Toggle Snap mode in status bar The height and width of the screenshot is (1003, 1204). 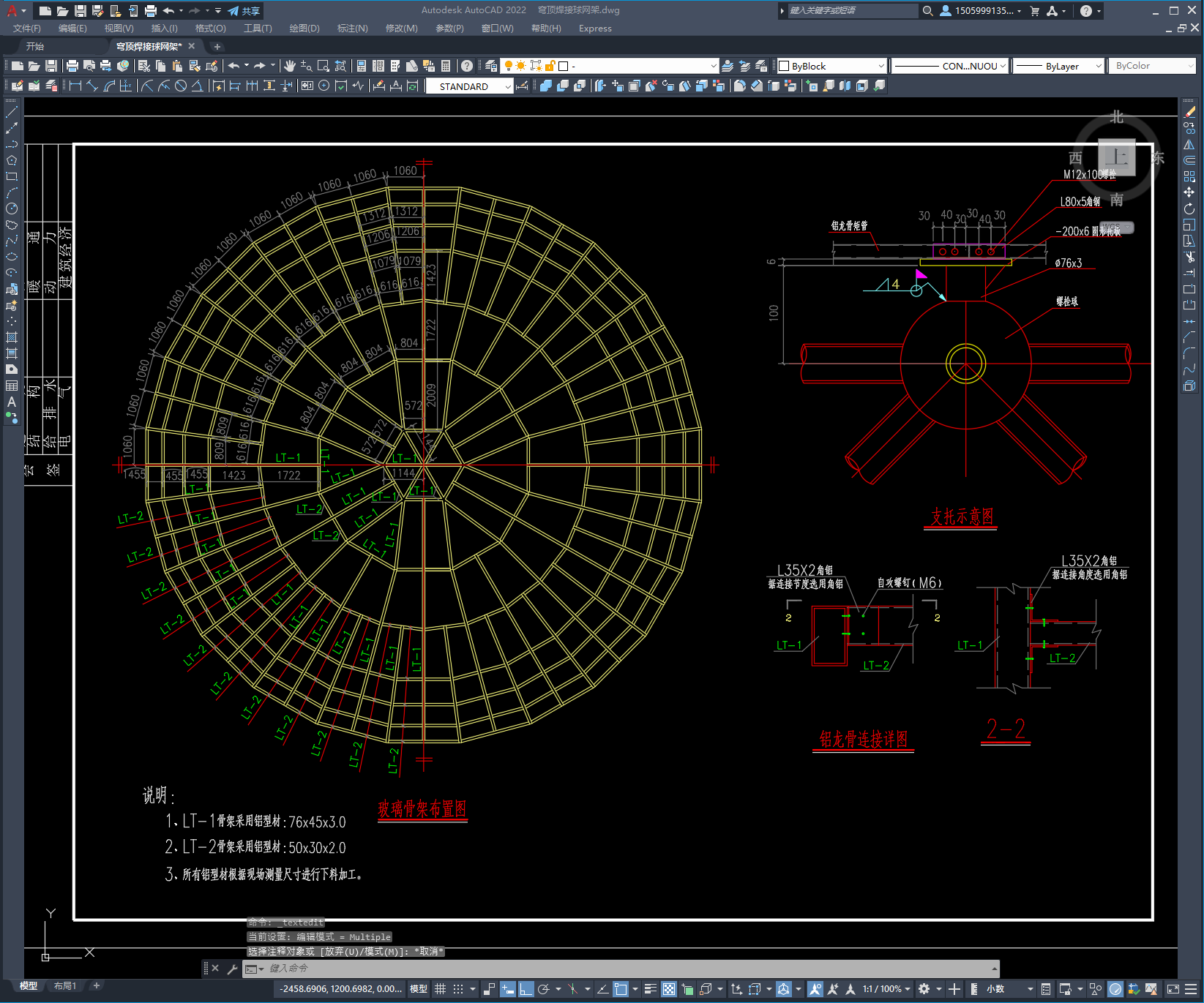458,989
